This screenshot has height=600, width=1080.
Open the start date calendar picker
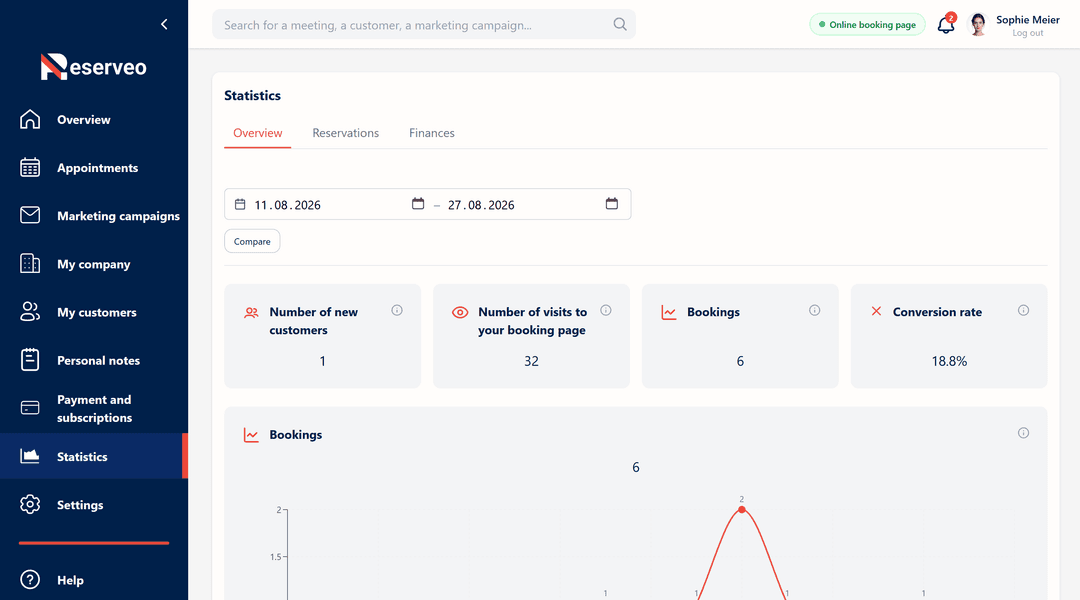click(x=418, y=204)
